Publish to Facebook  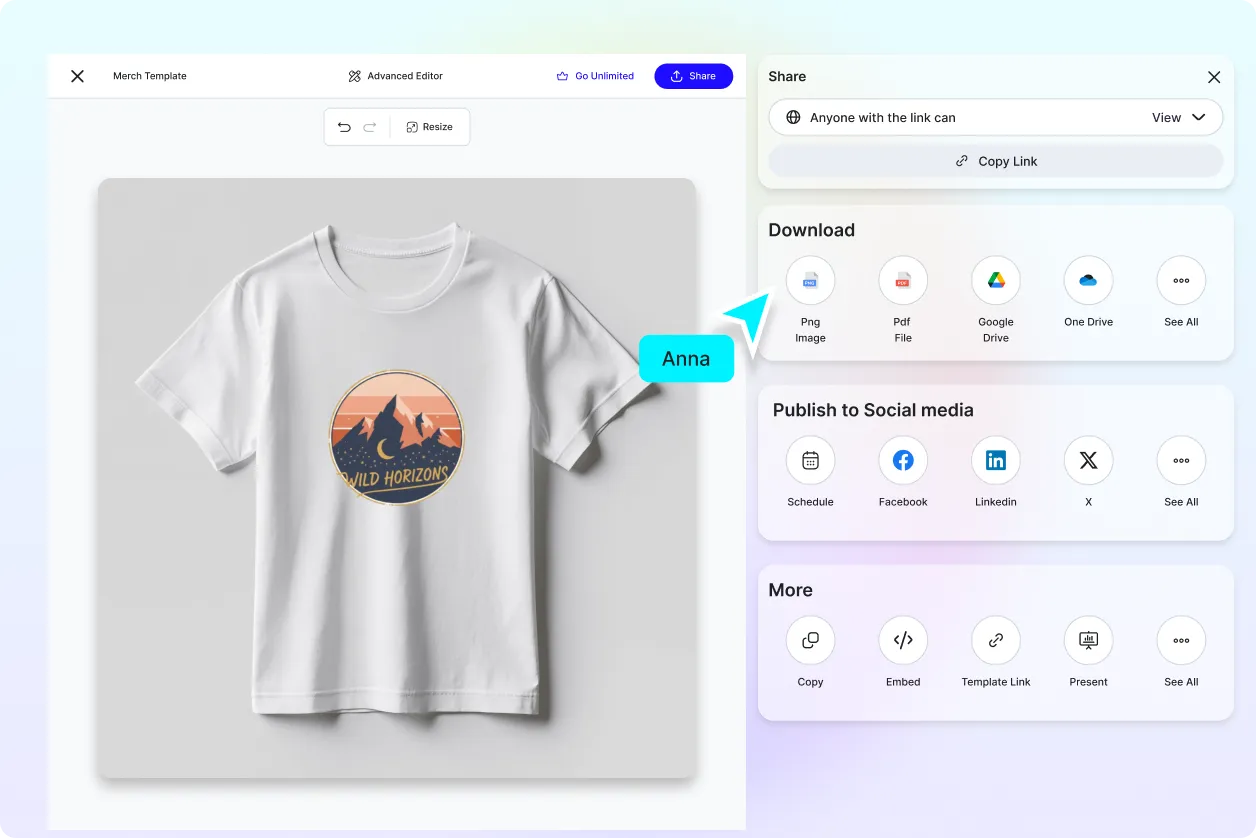pyautogui.click(x=903, y=460)
